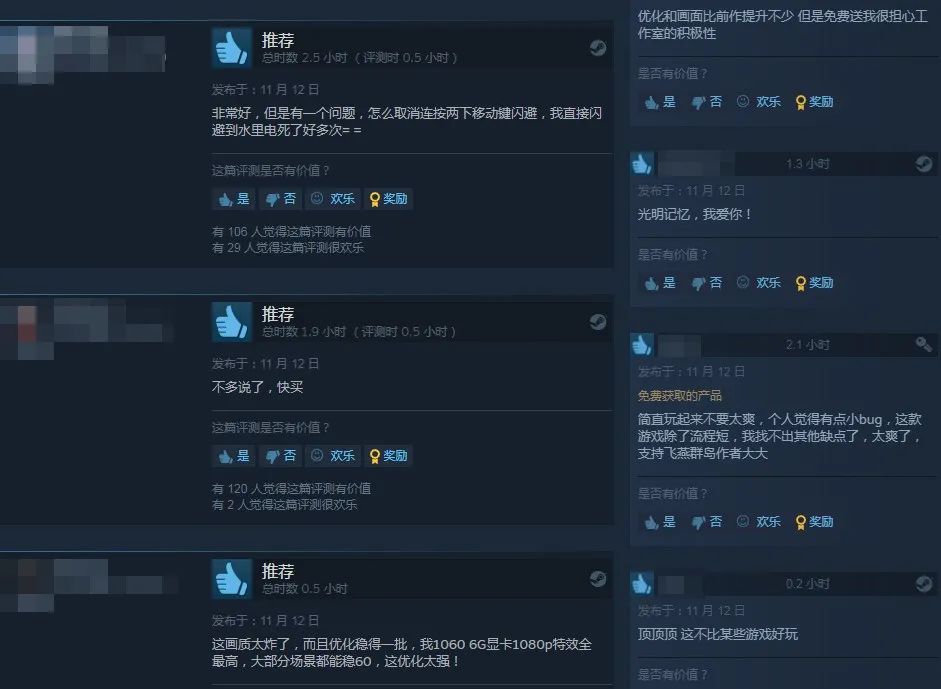The image size is (941, 689).
Task: Give 奖励 to the 不多说了,快买 review
Action: point(388,456)
